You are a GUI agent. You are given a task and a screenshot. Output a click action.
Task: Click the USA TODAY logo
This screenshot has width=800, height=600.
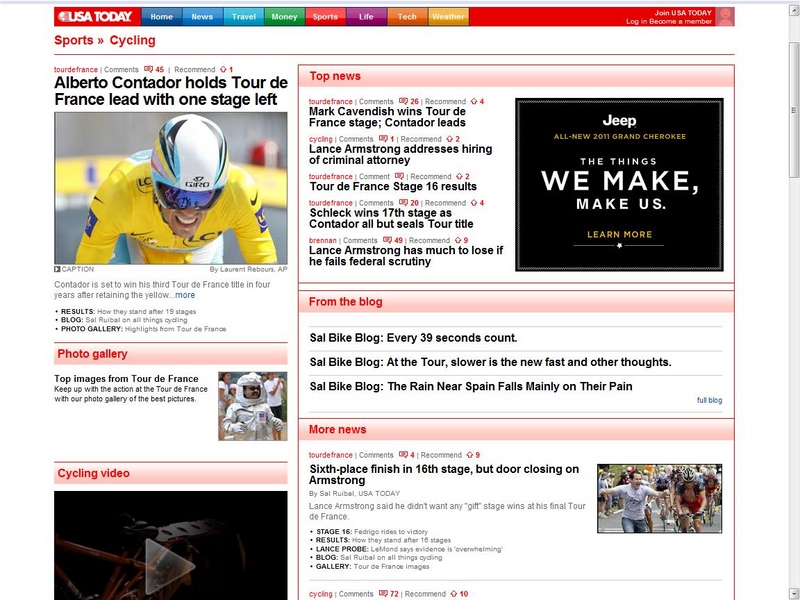click(95, 17)
